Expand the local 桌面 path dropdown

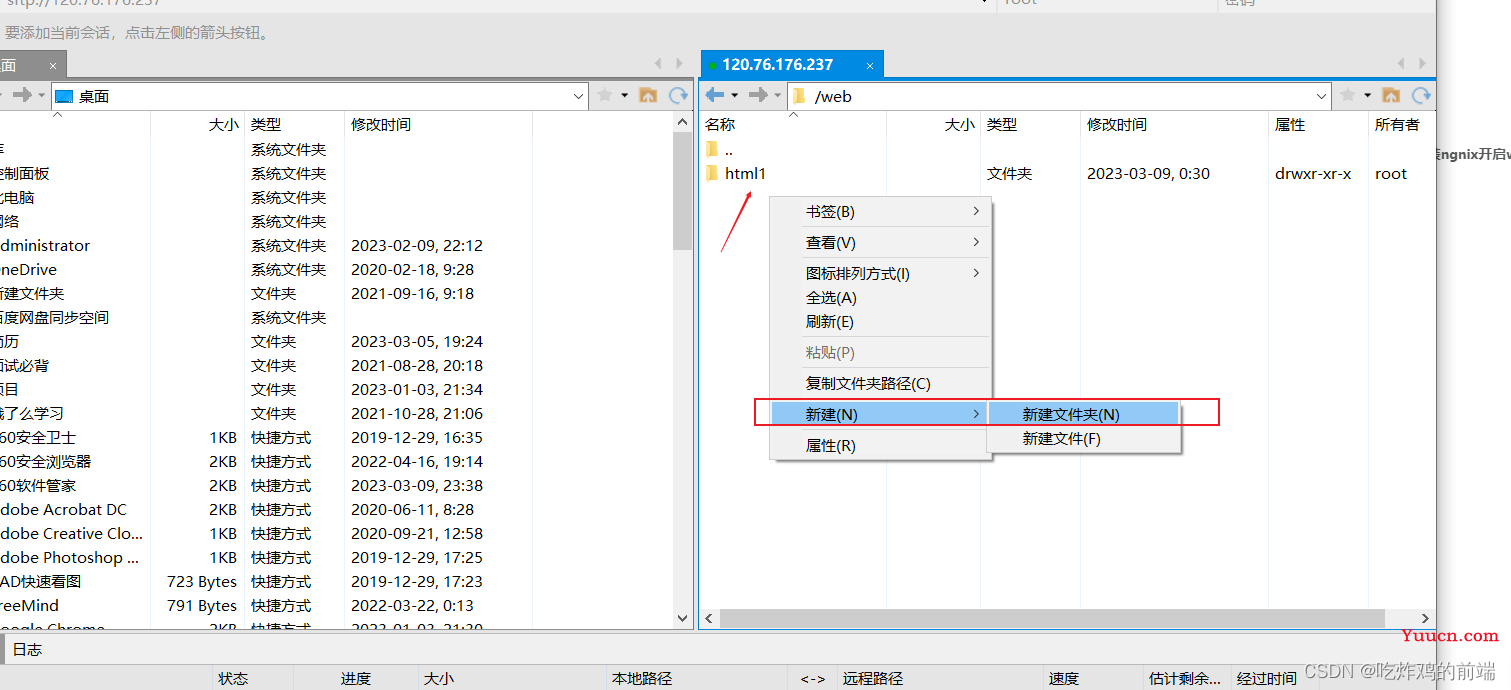(578, 96)
